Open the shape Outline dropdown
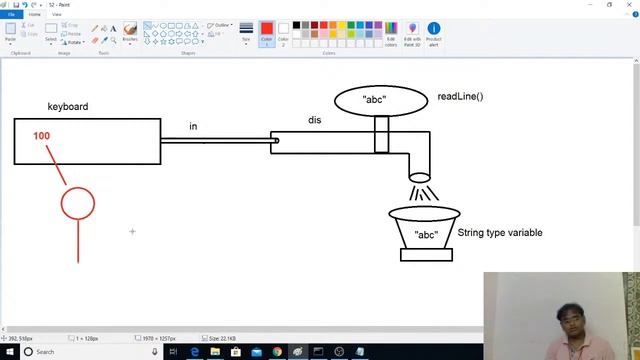This screenshot has width=640, height=360. (x=220, y=25)
